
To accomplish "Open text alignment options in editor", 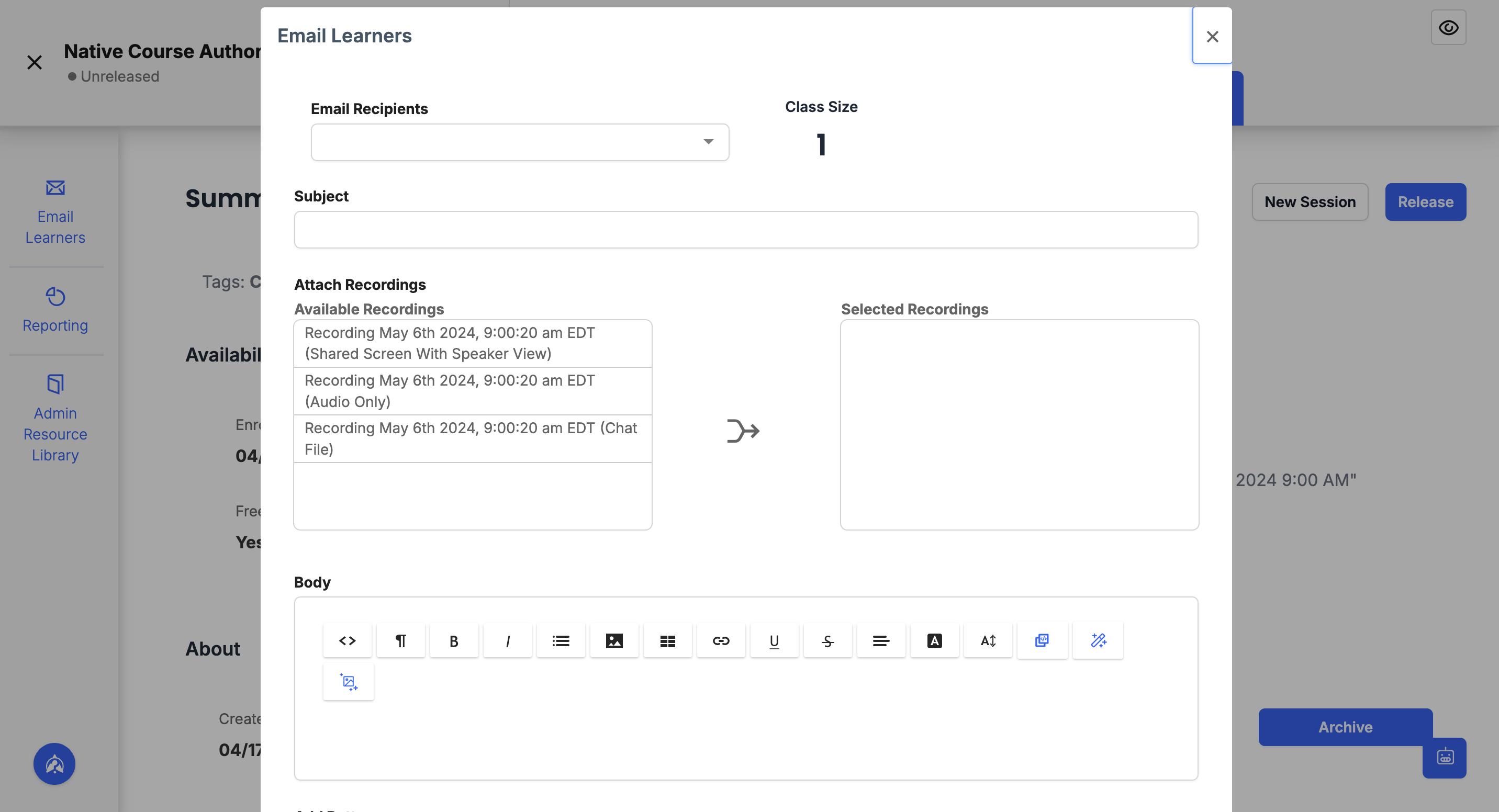I will coord(881,640).
